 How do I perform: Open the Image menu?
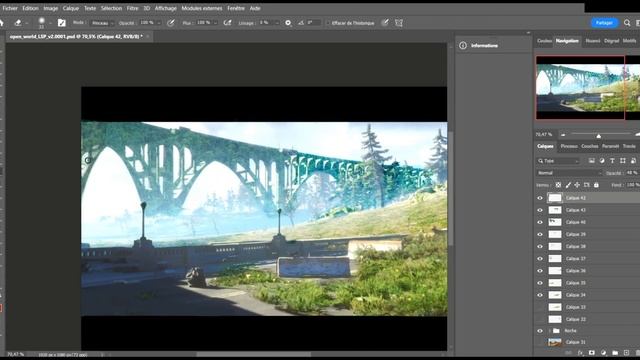[51, 8]
